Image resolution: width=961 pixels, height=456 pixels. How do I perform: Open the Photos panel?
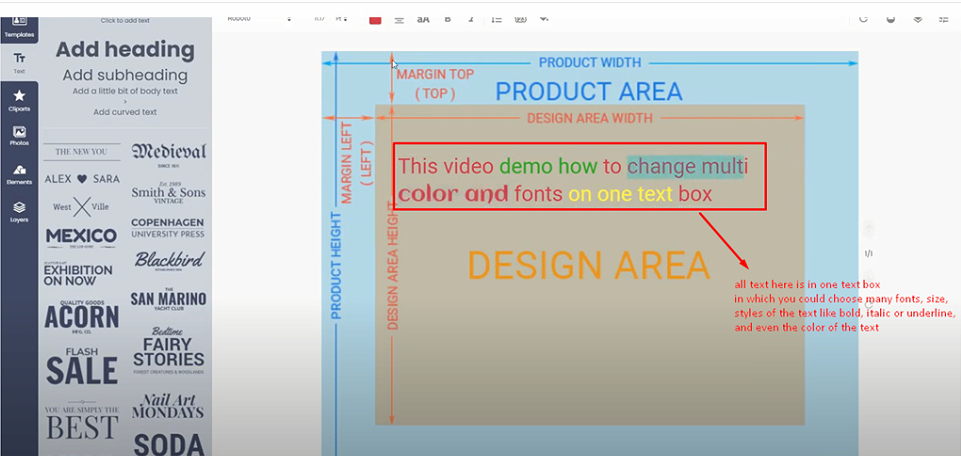point(19,136)
